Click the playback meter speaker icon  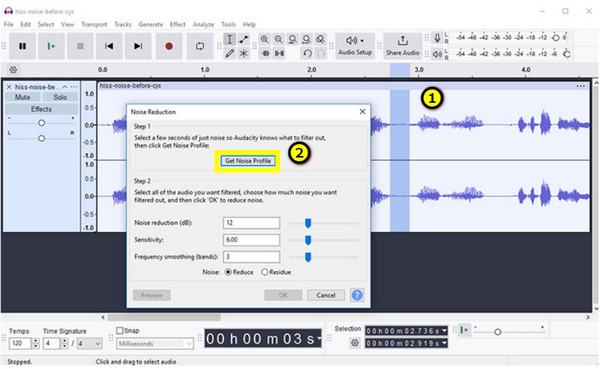pyautogui.click(x=437, y=54)
